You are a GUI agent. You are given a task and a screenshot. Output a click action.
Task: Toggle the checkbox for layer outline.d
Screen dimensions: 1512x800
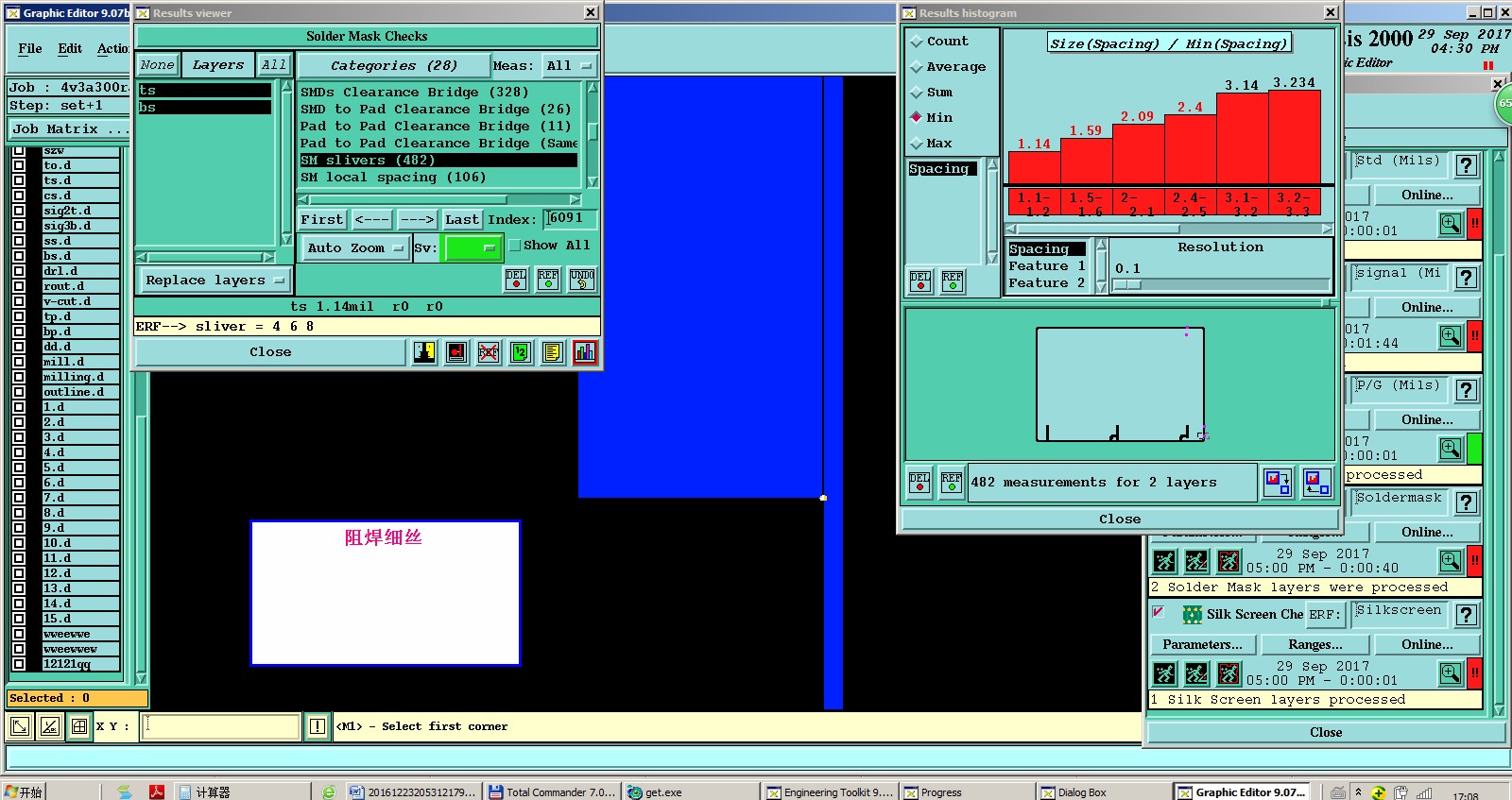[19, 392]
